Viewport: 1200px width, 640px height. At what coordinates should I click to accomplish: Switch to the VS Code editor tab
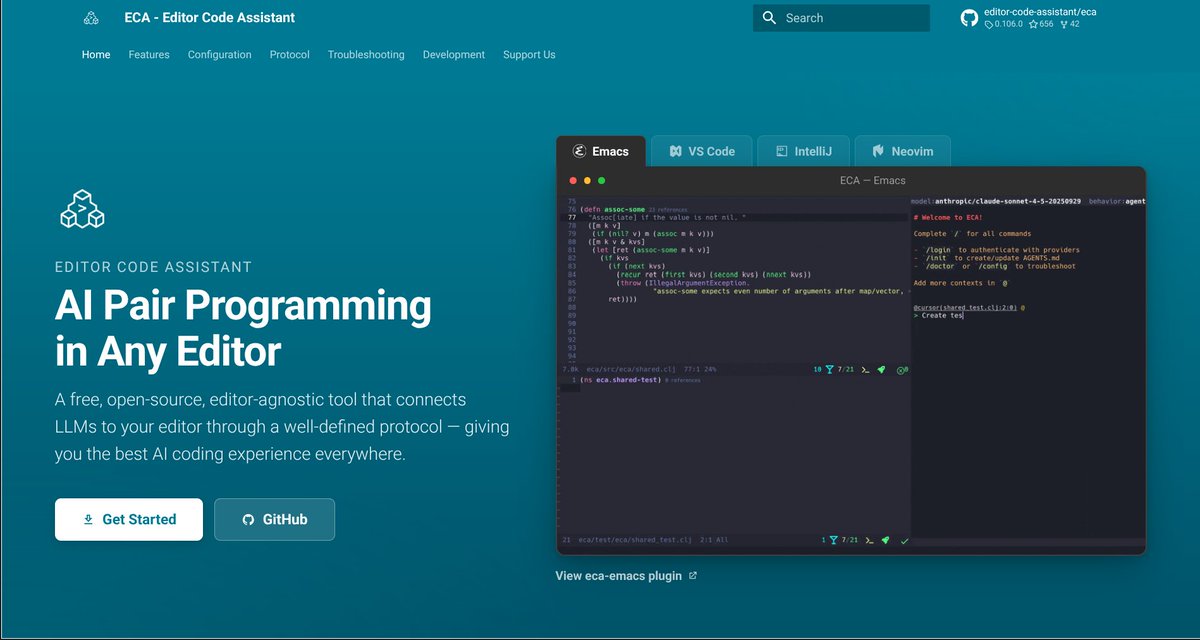[701, 151]
